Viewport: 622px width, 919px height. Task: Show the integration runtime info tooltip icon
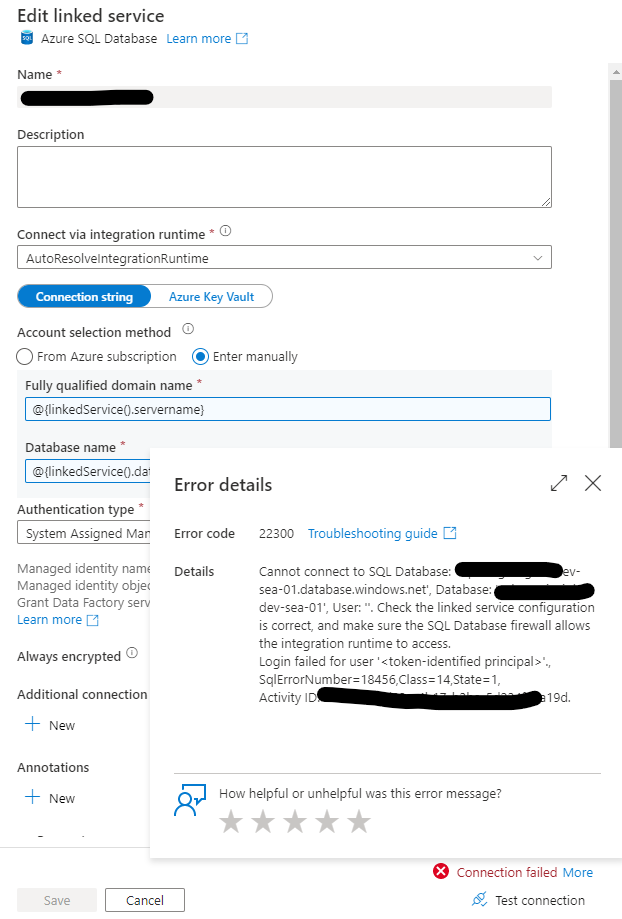[x=226, y=231]
